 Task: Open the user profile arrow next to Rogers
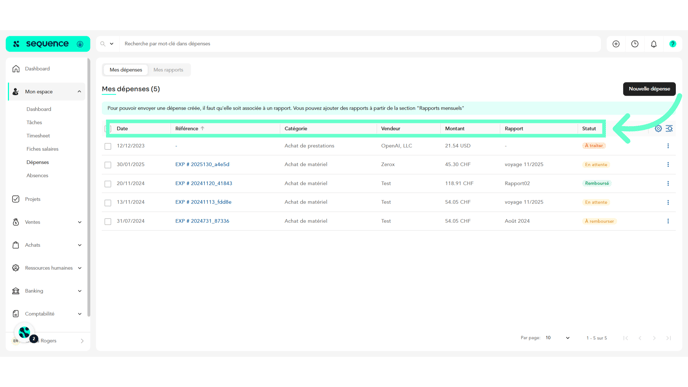coord(82,341)
